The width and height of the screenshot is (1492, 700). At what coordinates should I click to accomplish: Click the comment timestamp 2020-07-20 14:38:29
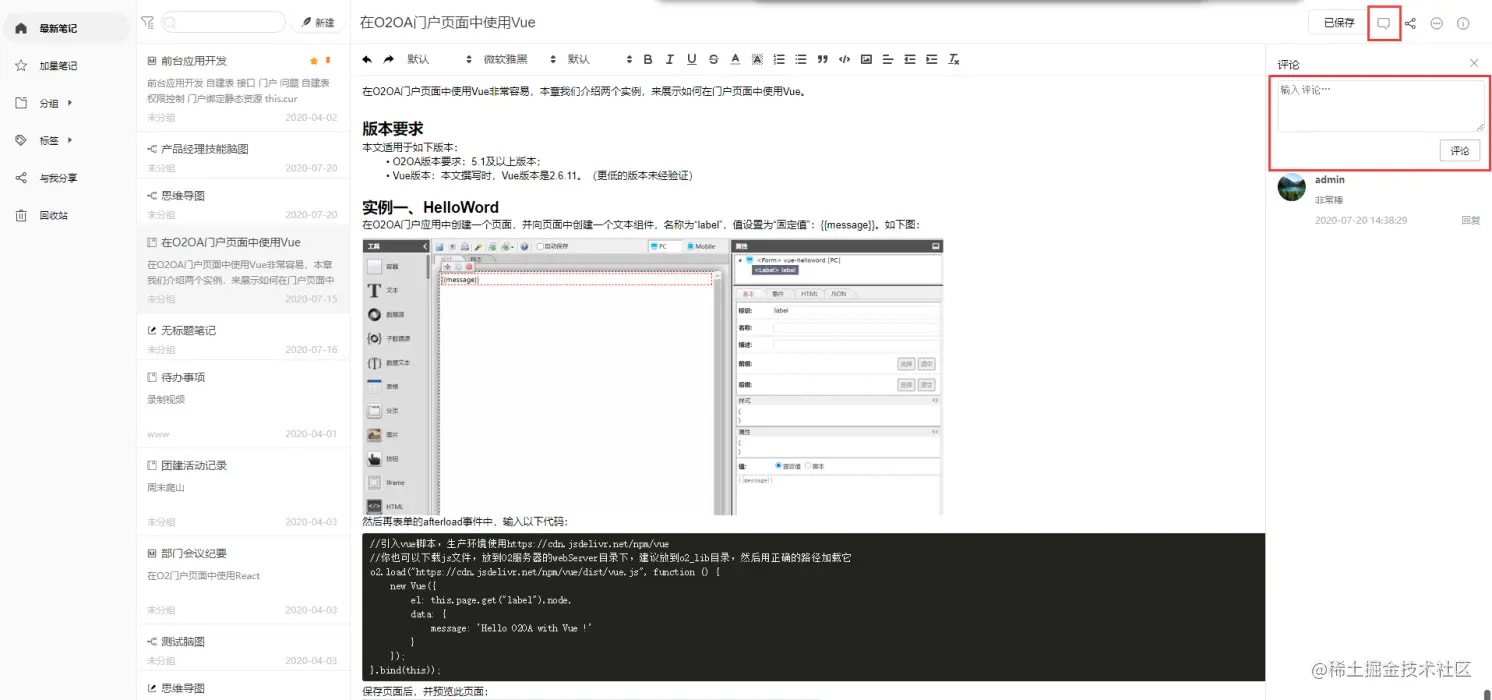[x=1361, y=220]
